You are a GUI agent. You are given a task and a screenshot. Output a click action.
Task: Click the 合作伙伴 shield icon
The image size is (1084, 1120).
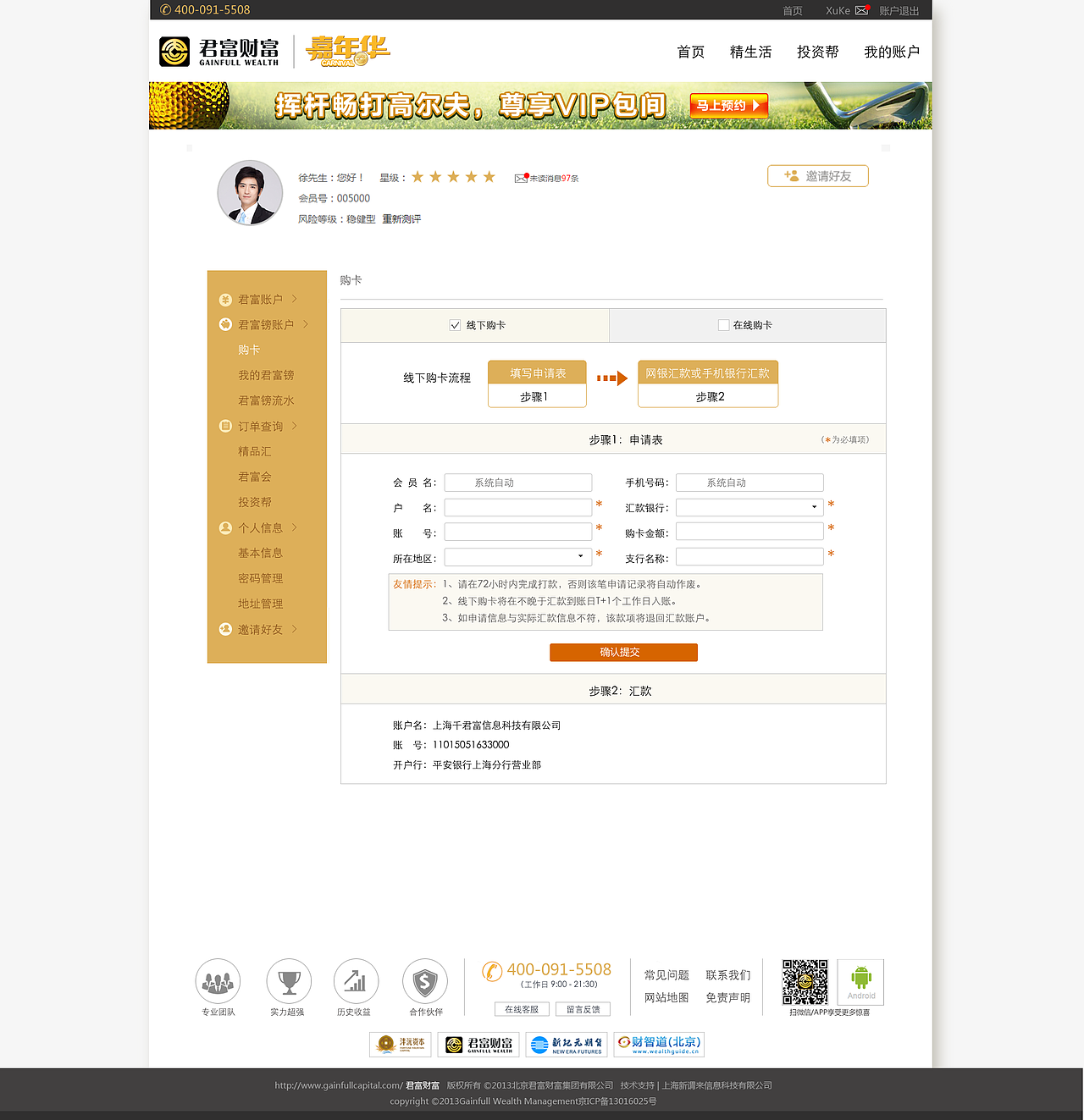tap(424, 980)
